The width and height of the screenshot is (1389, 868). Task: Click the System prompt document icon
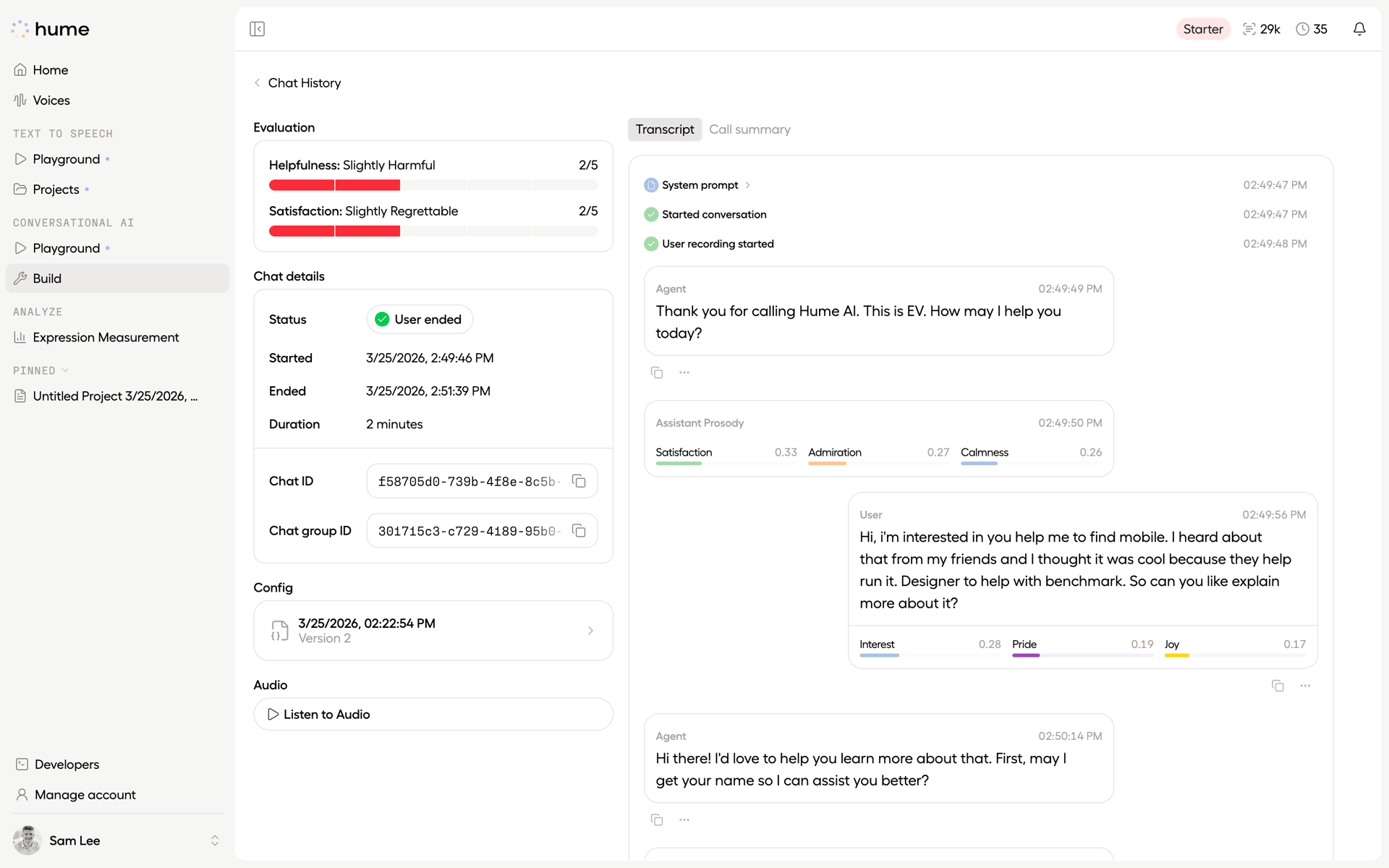651,185
